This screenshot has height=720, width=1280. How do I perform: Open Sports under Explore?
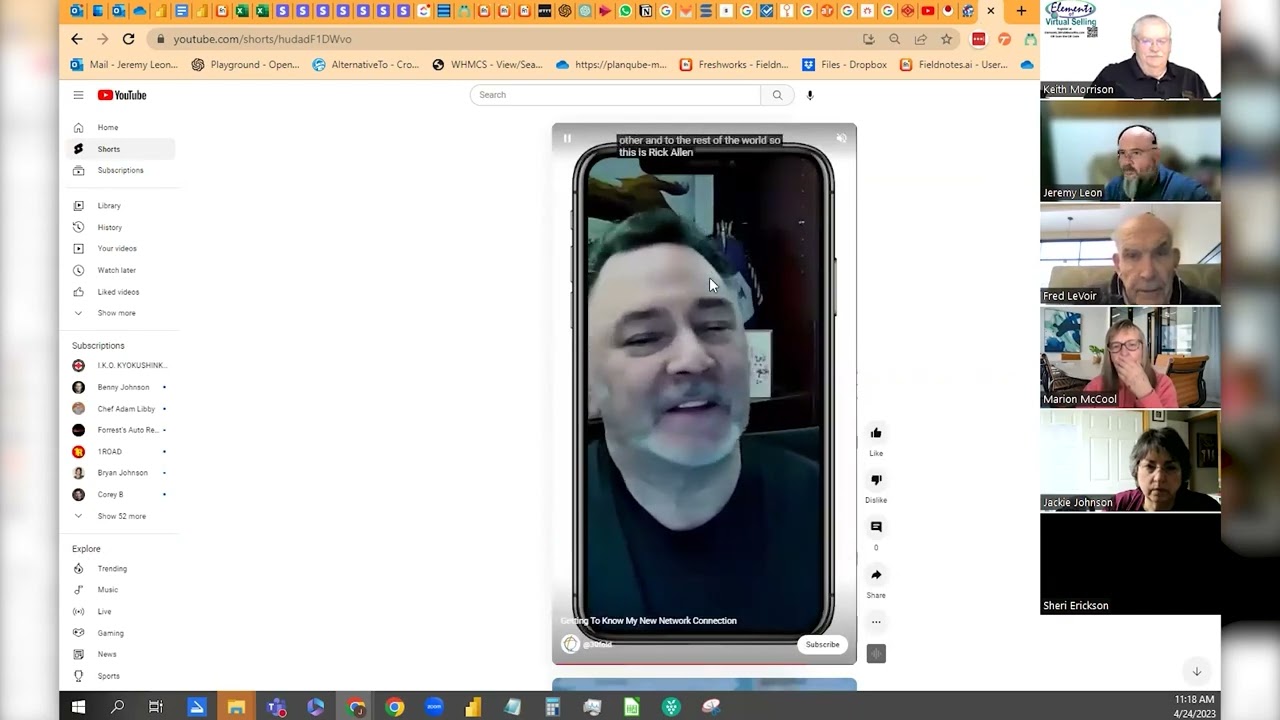tap(121, 676)
